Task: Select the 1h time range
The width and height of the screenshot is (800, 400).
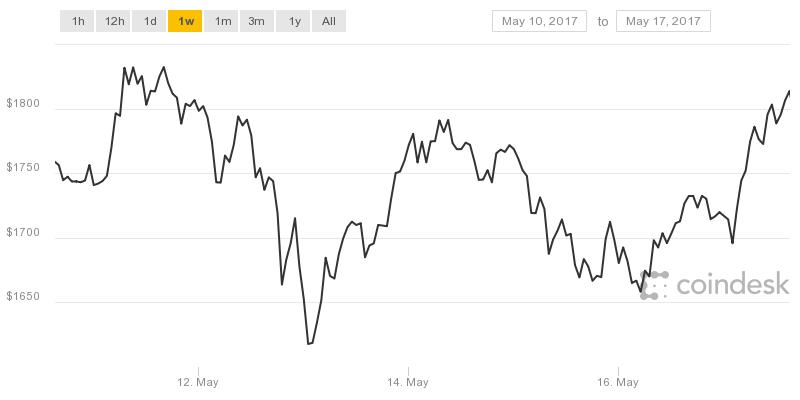Action: point(78,21)
